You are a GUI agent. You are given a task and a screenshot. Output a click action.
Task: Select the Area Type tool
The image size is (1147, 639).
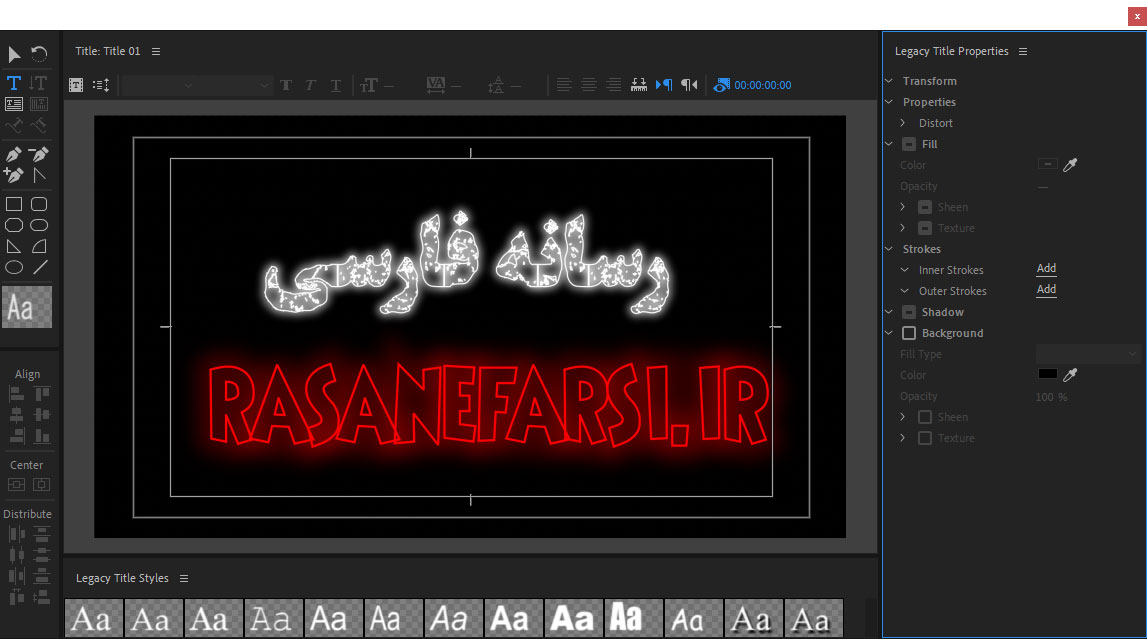[14, 104]
